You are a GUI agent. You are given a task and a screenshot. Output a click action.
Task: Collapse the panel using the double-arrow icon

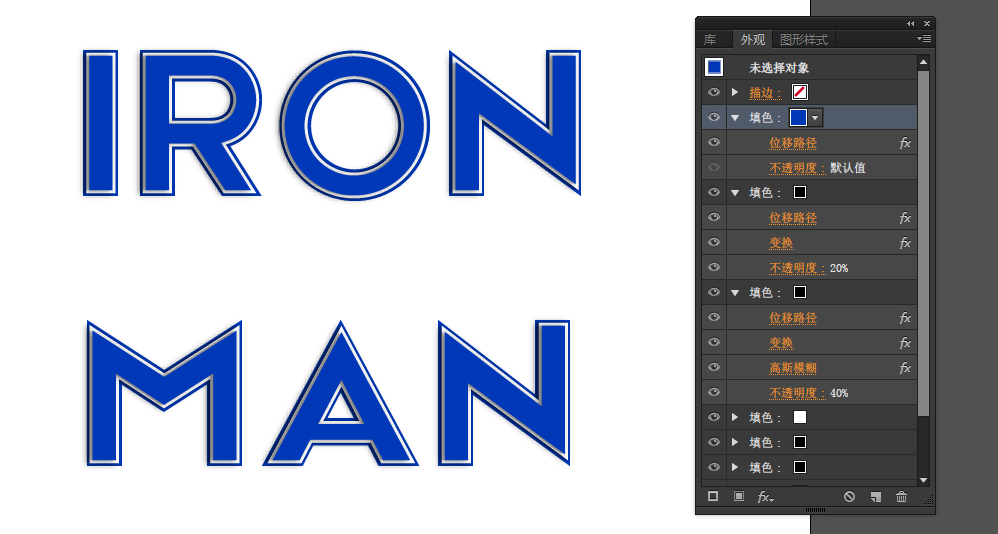(x=911, y=24)
